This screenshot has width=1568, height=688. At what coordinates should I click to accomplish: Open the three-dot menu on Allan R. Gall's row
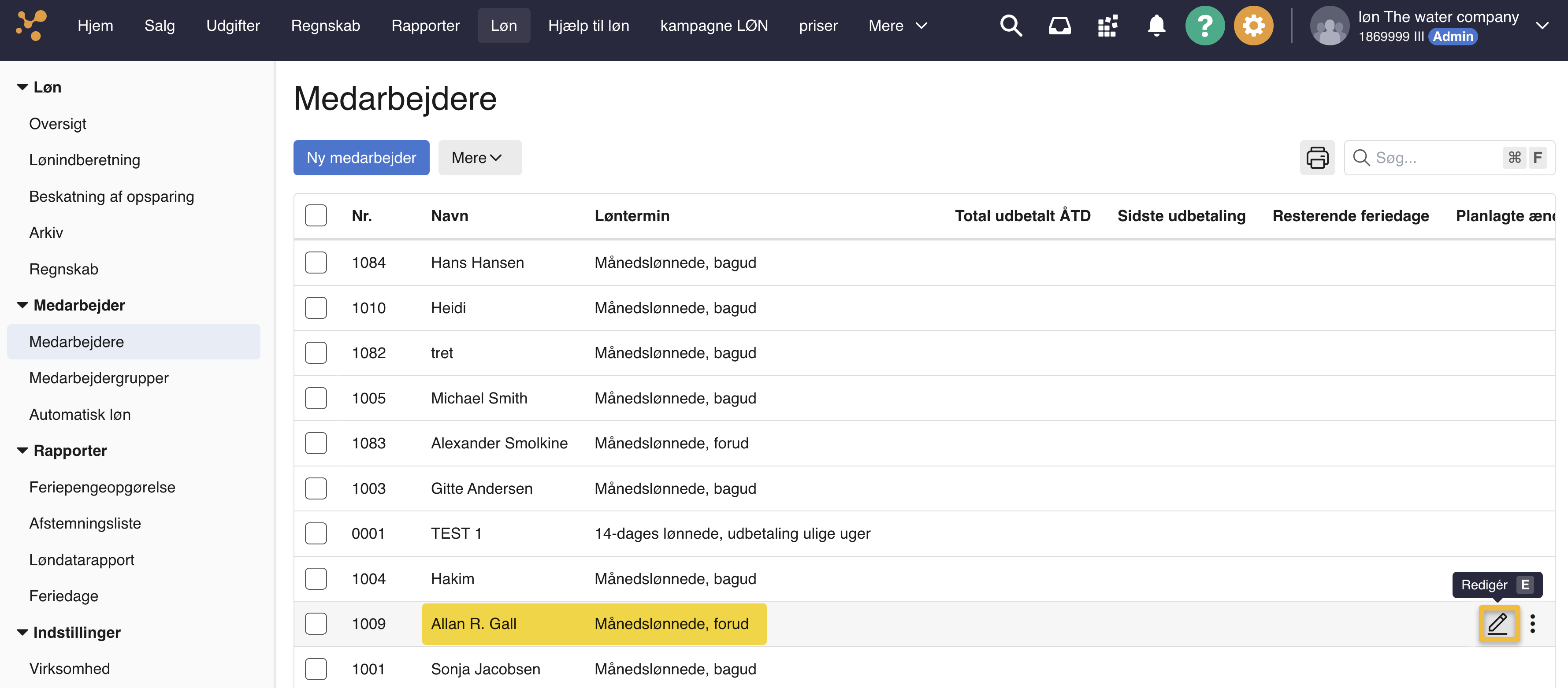[x=1533, y=624]
